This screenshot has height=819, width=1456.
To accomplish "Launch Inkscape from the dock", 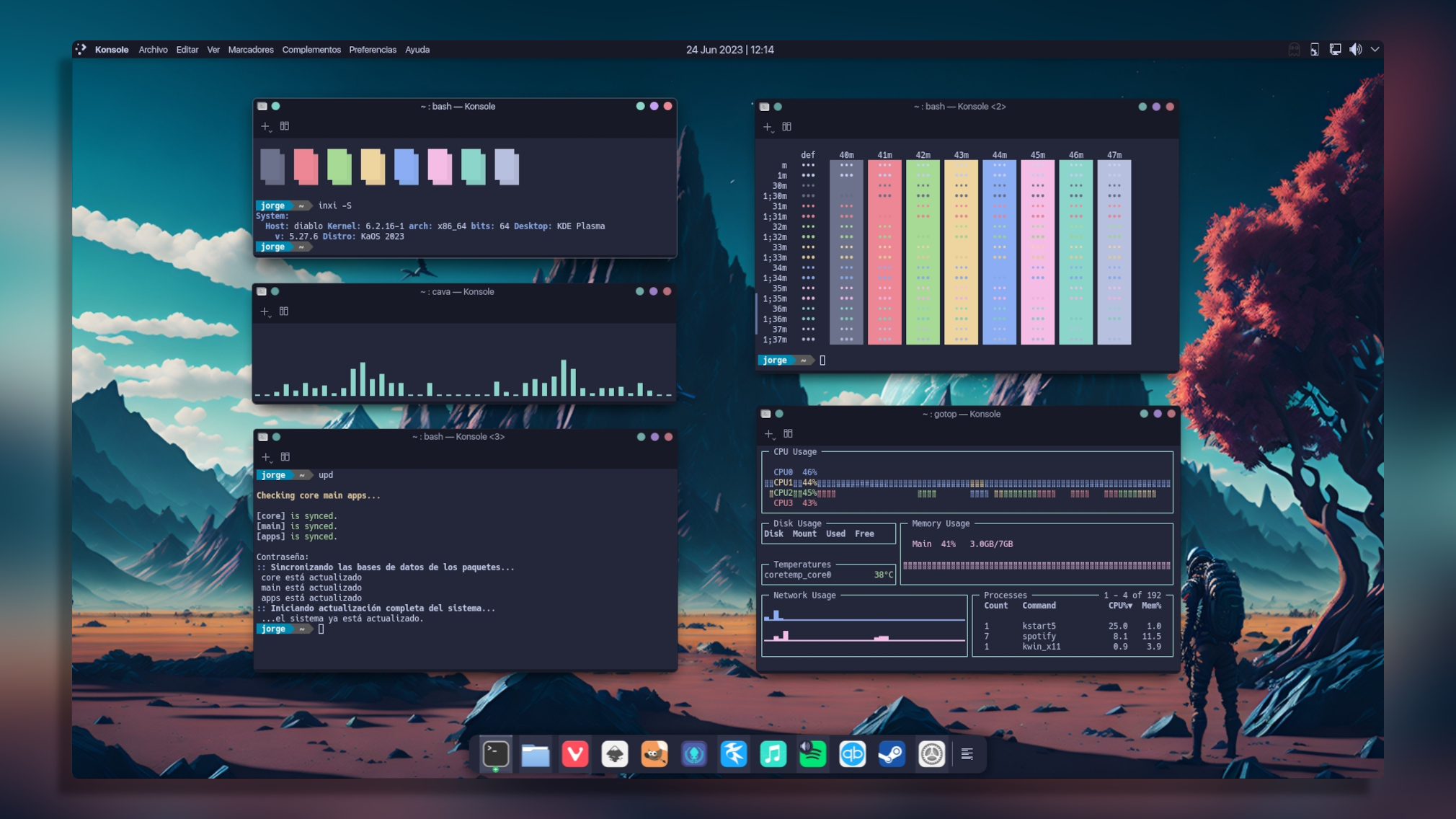I will coord(615,754).
